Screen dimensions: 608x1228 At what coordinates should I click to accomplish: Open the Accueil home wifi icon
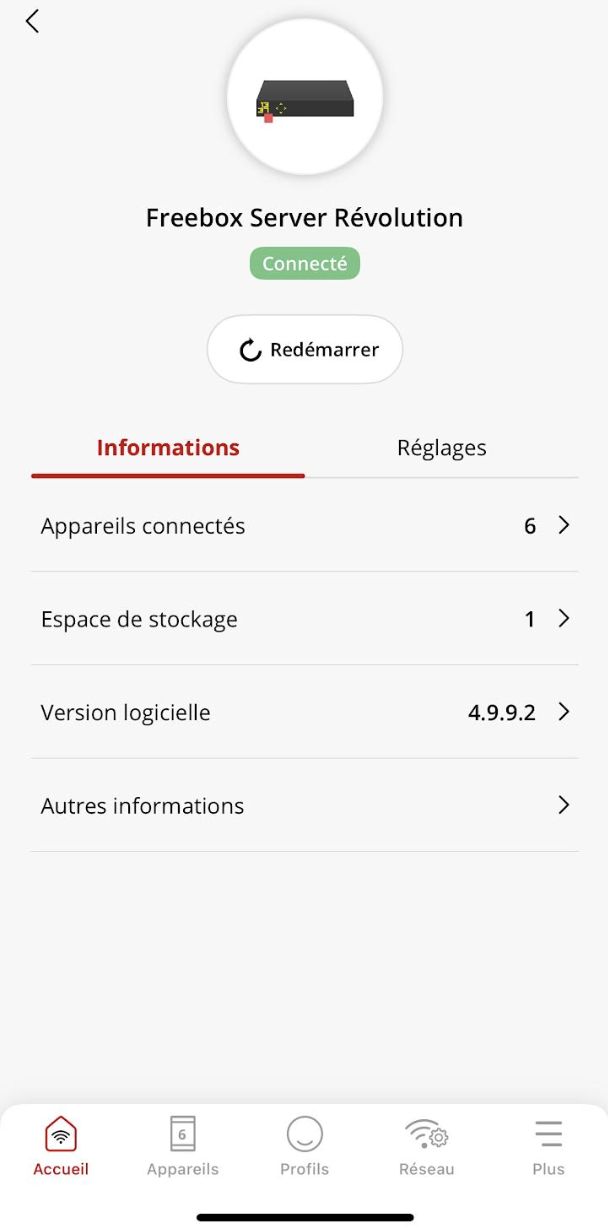[61, 1135]
